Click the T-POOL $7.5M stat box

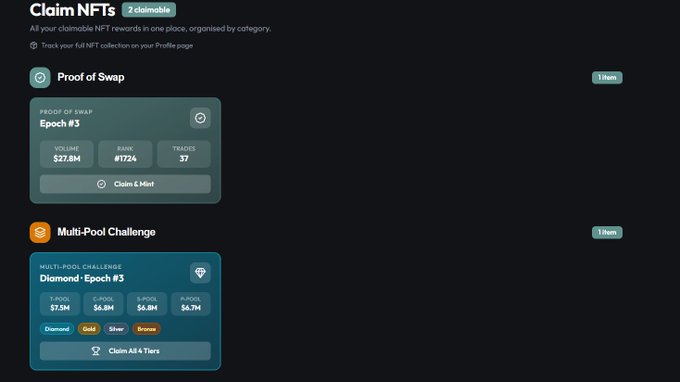pyautogui.click(x=60, y=304)
